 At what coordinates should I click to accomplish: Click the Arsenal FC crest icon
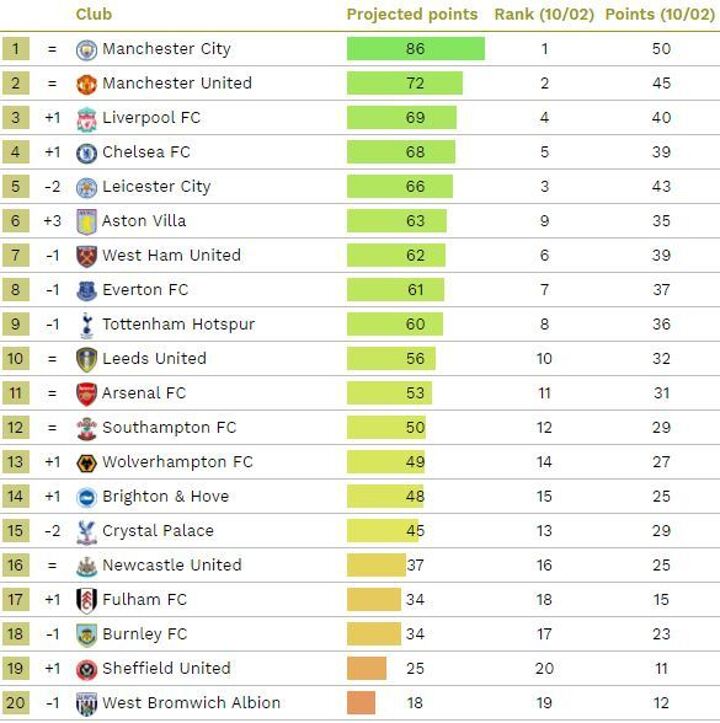(x=87, y=393)
